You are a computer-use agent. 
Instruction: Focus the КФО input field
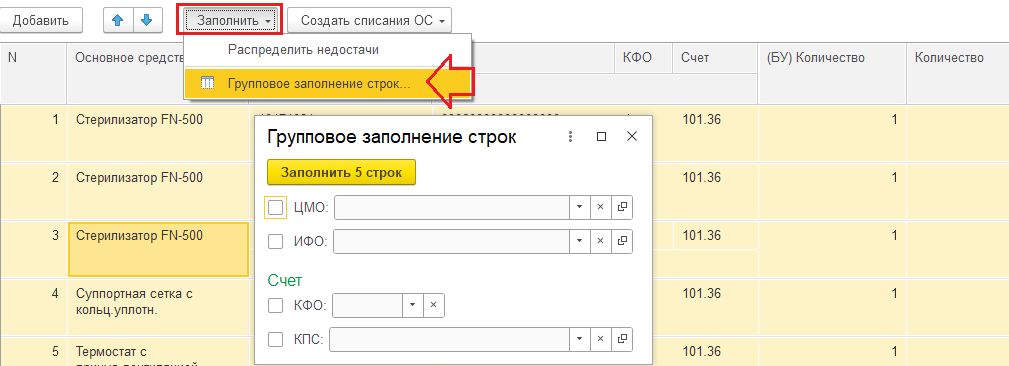pyautogui.click(x=367, y=305)
